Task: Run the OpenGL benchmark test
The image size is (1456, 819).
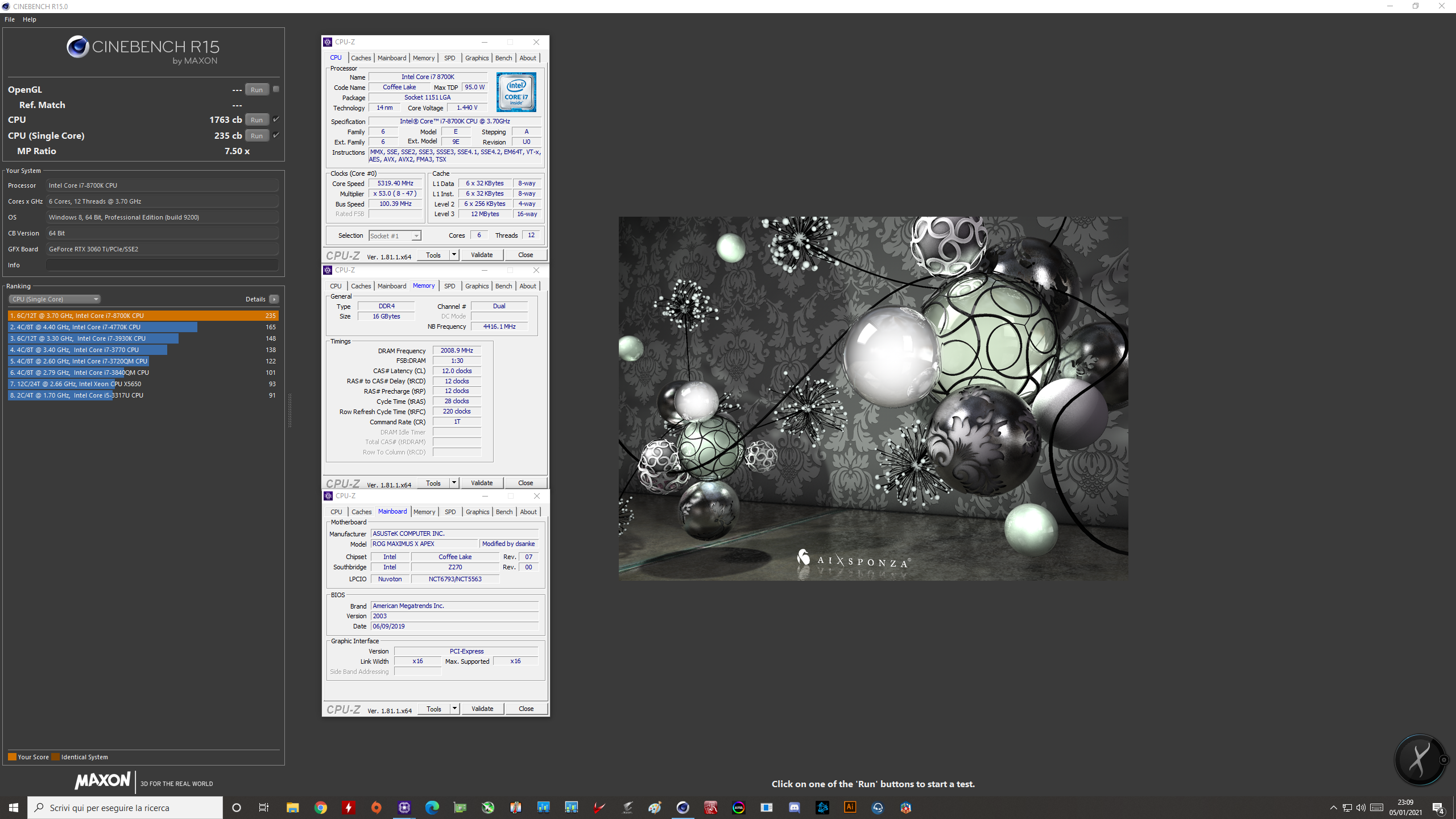Action: pyautogui.click(x=257, y=90)
